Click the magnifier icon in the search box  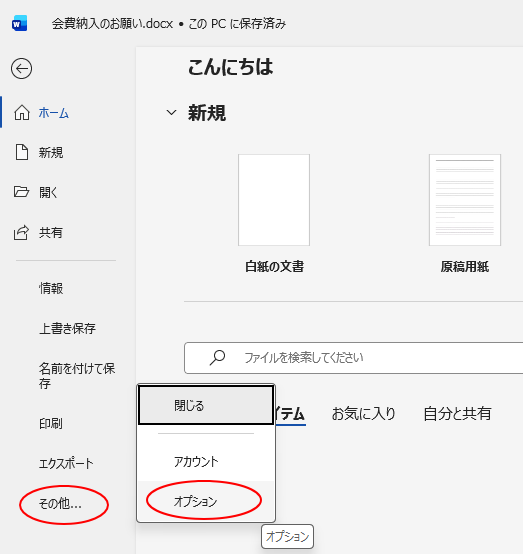point(217,358)
